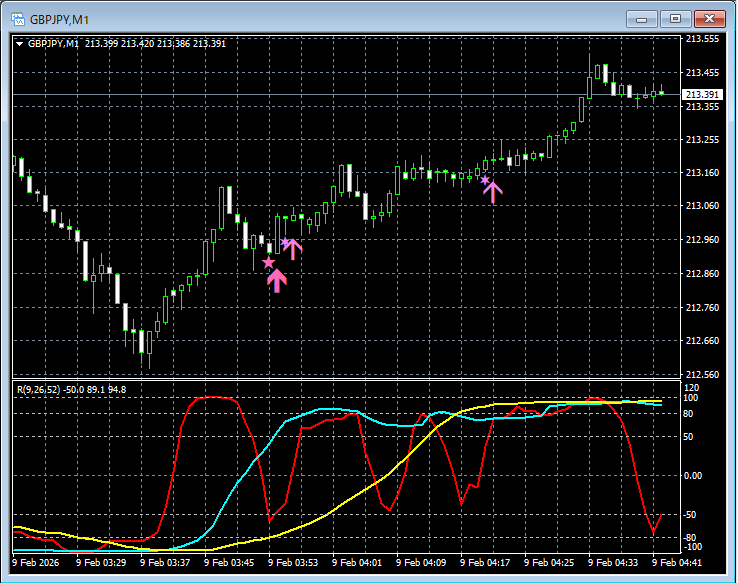Viewport: 738px width, 583px height.
Task: Click the 213.160 price scale label
Action: (x=702, y=173)
